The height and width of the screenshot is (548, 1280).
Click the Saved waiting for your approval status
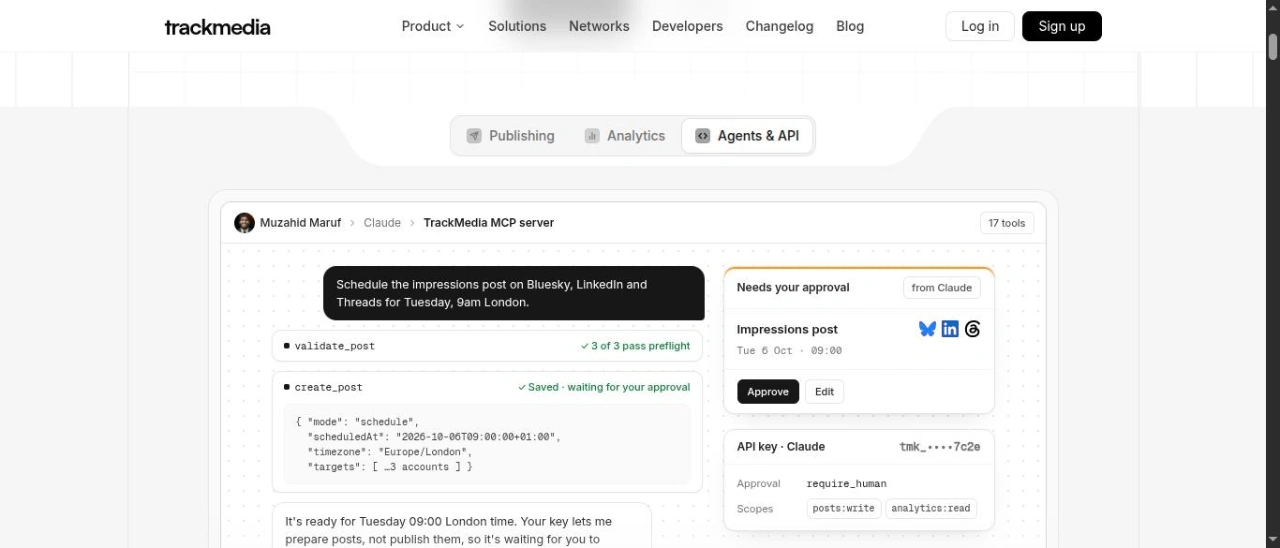click(604, 387)
